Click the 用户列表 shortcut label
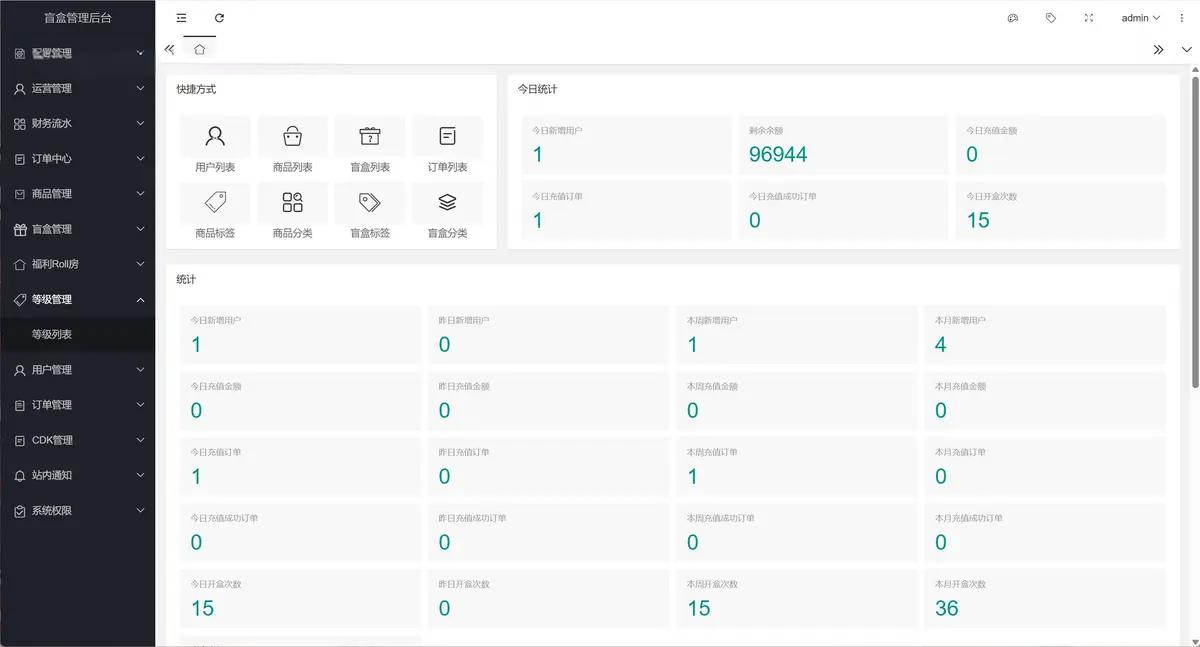The image size is (1200, 647). pos(215,167)
